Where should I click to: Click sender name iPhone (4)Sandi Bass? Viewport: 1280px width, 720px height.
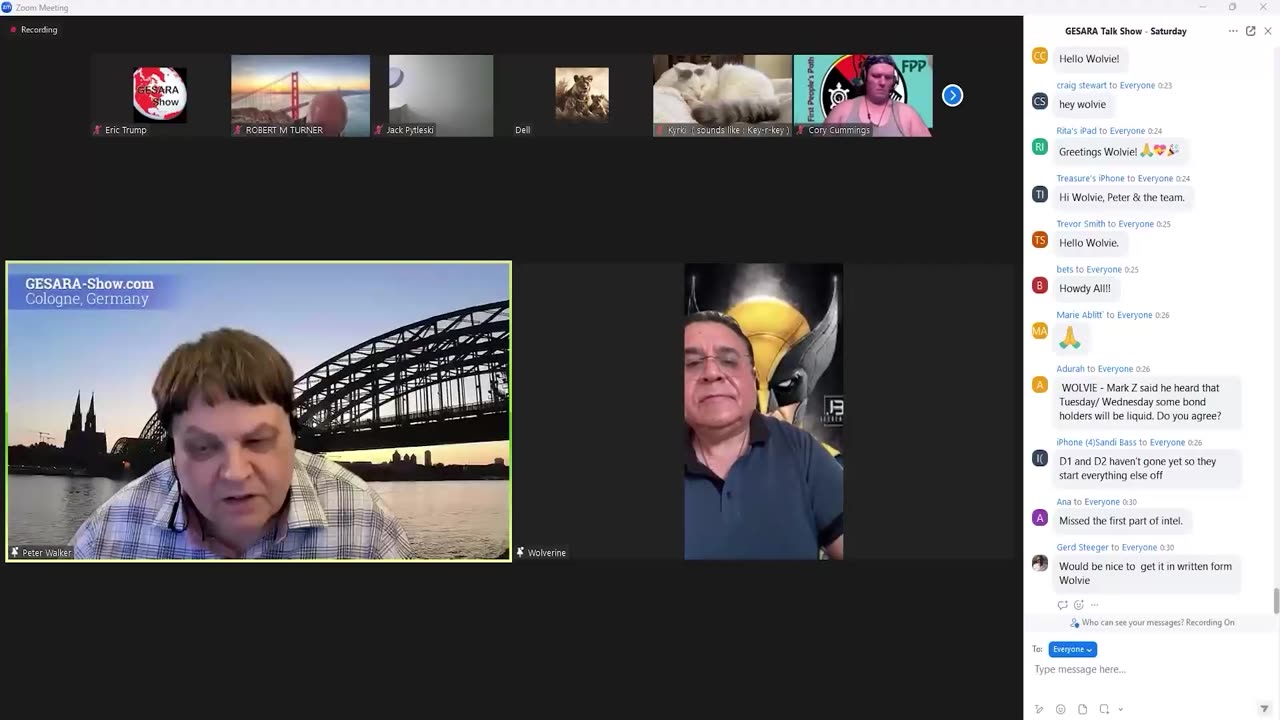[1097, 442]
